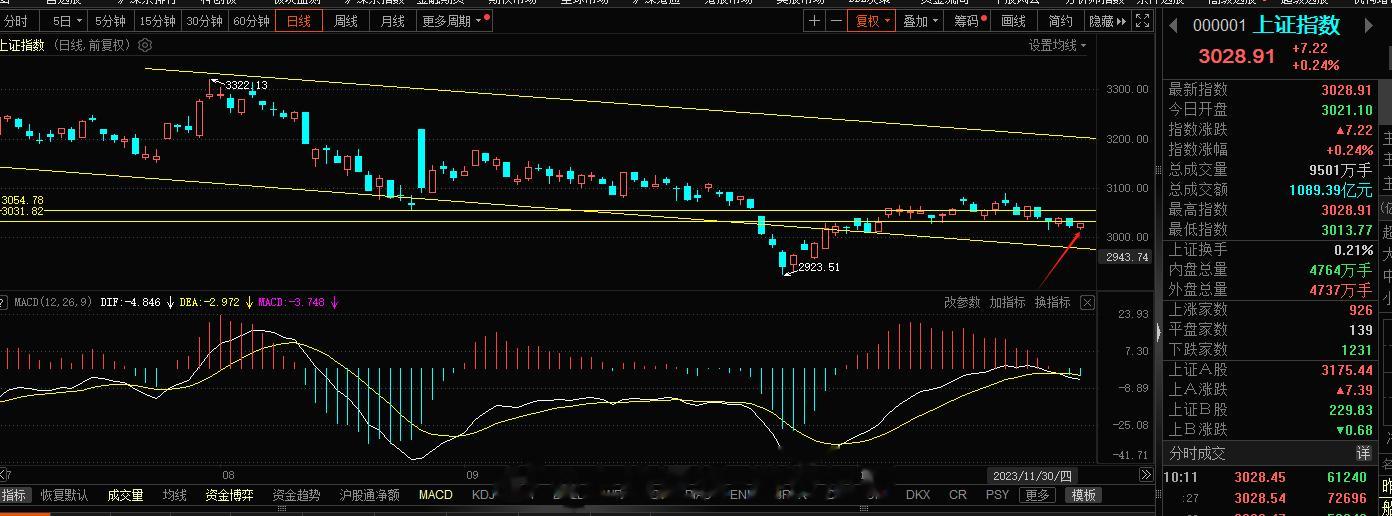The image size is (1392, 516).
Task: Switch to 周线 weekly chart
Action: coord(346,21)
